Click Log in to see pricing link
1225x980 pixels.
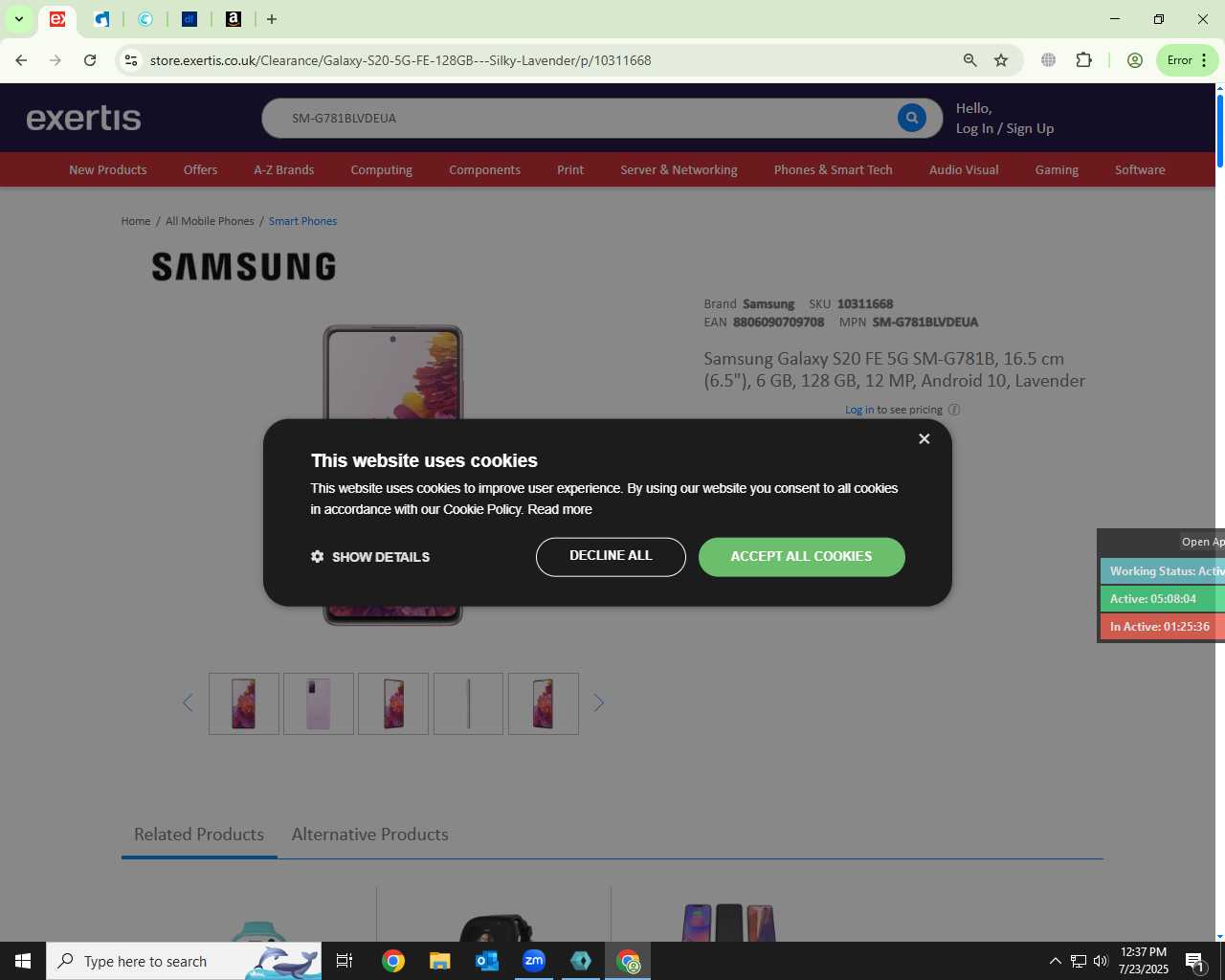[858, 410]
